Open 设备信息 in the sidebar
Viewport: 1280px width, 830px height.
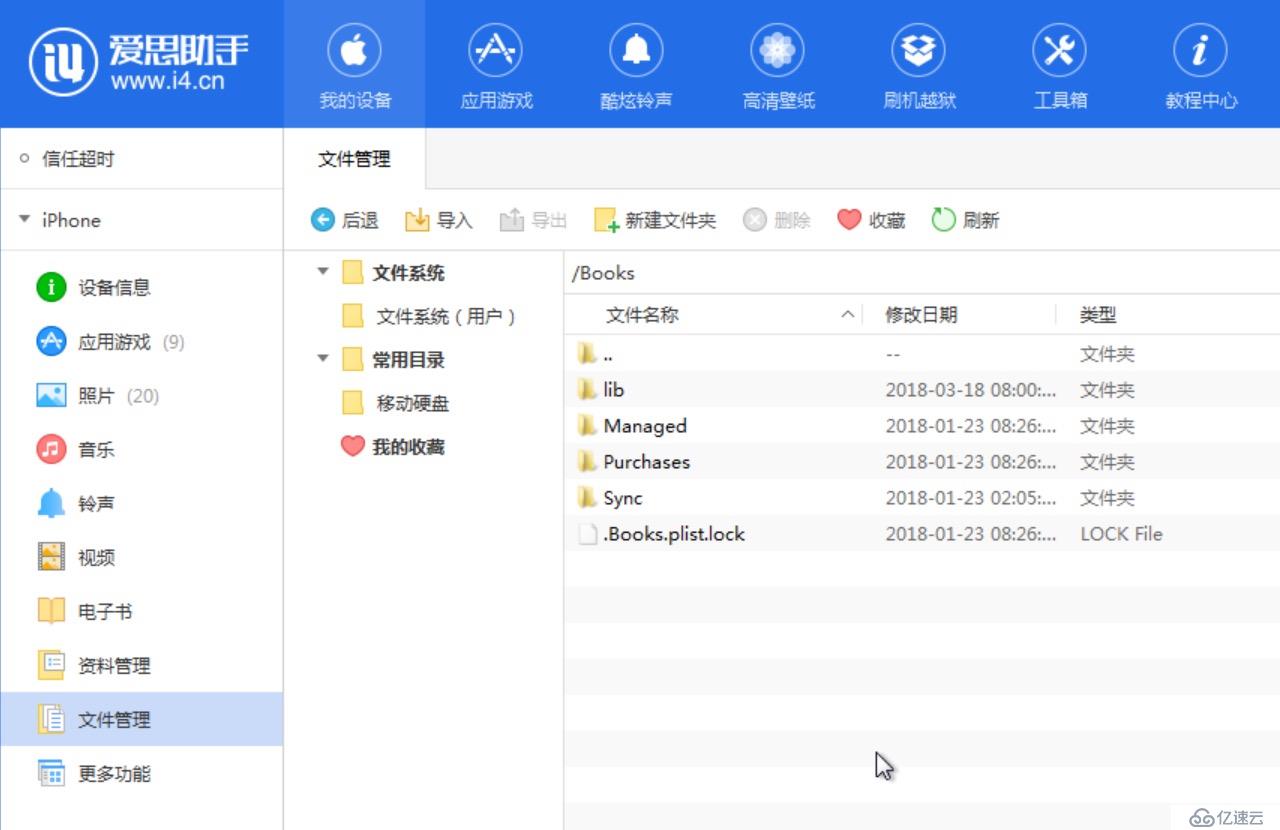(x=141, y=288)
